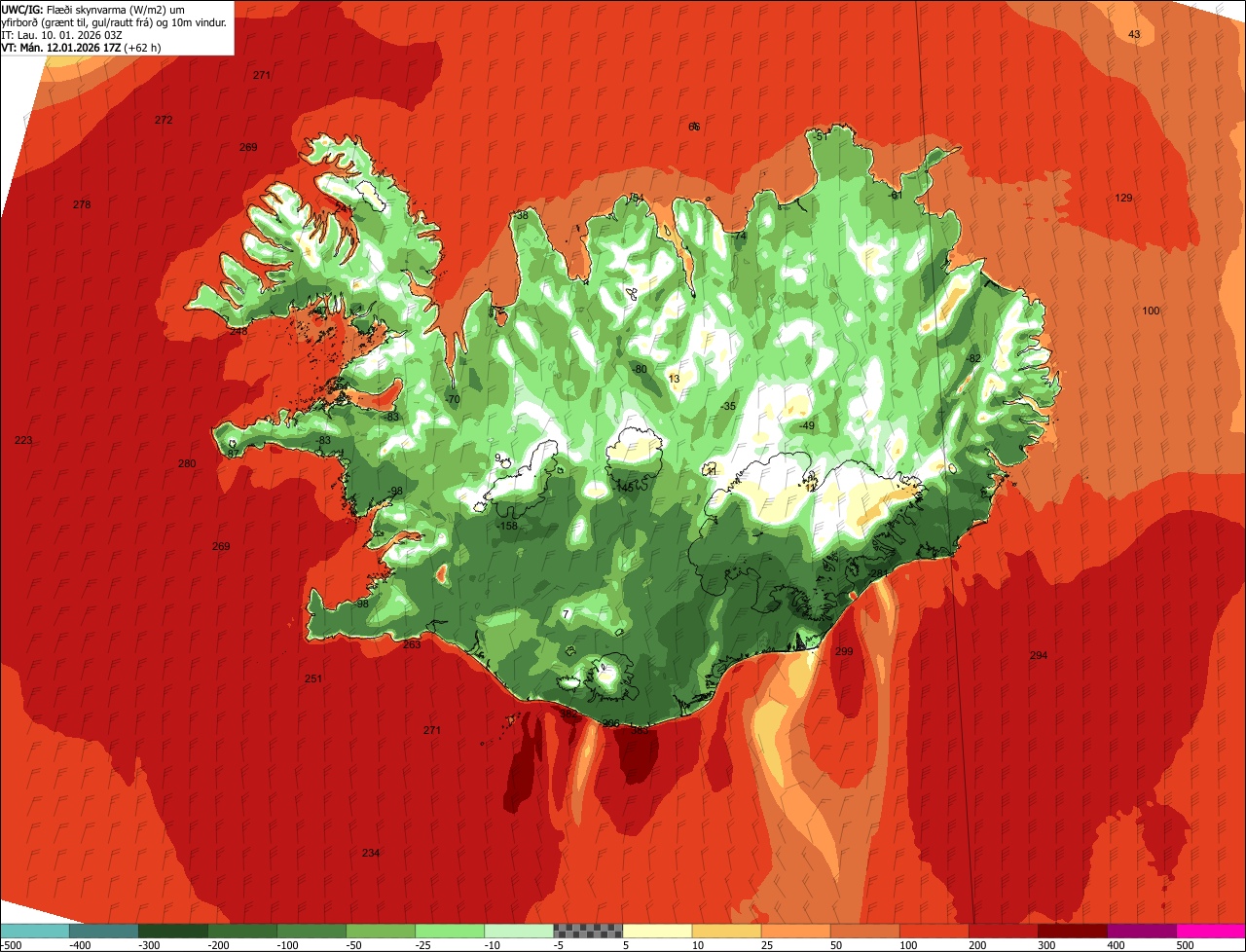
Task: Click the map value -74
Action: [739, 236]
